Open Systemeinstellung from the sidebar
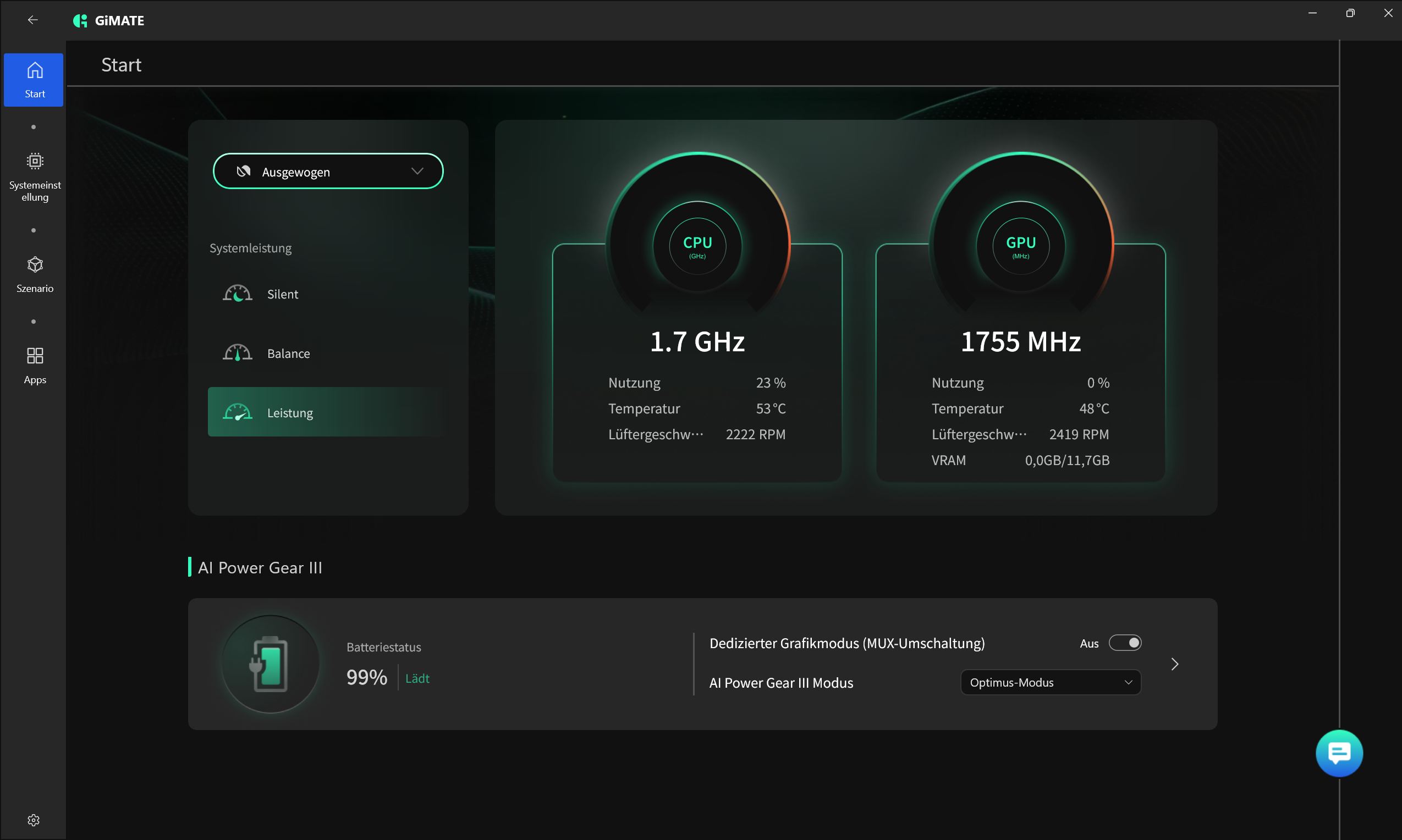 (x=35, y=176)
